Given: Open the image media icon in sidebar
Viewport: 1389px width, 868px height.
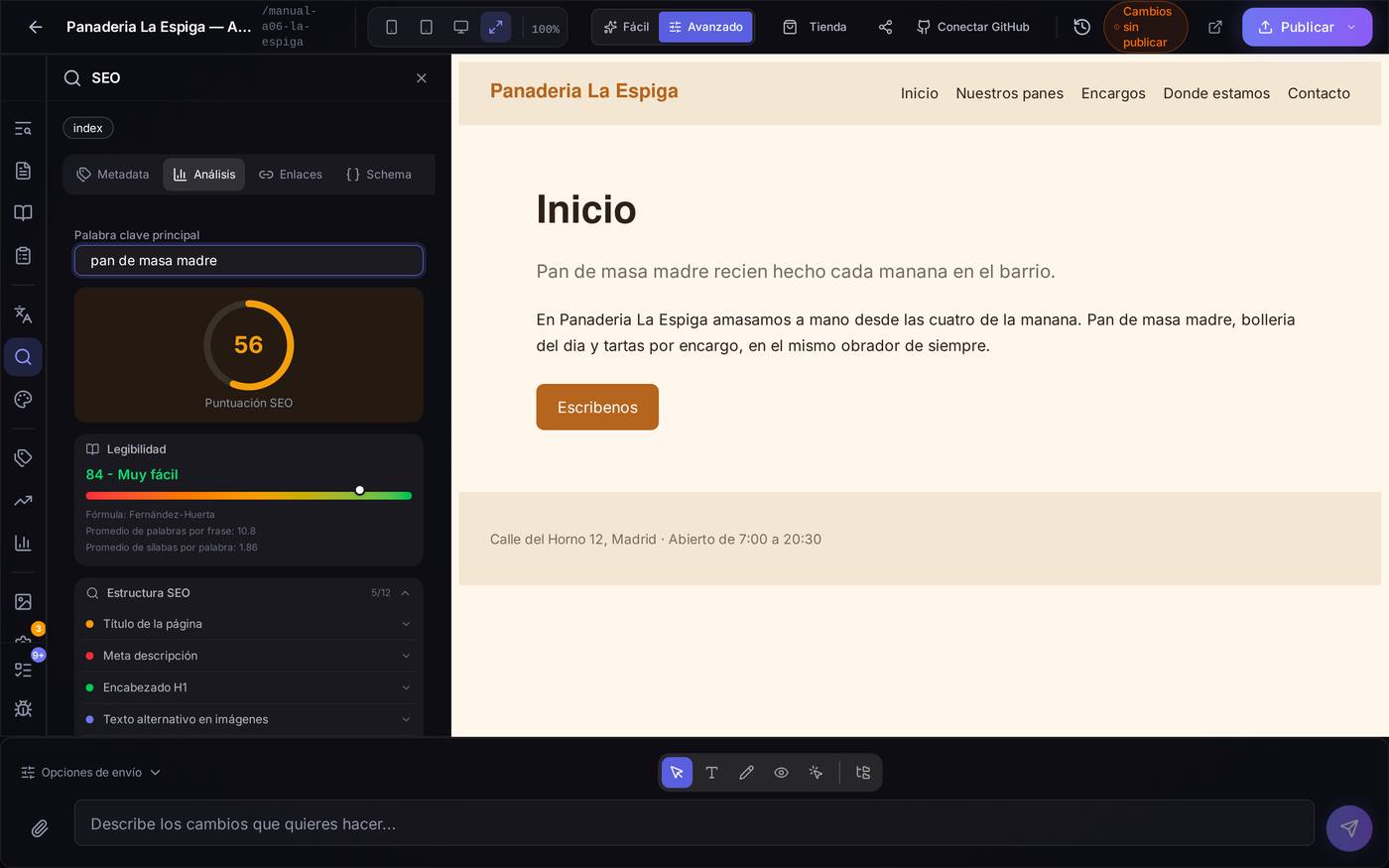Looking at the screenshot, I should 23,601.
